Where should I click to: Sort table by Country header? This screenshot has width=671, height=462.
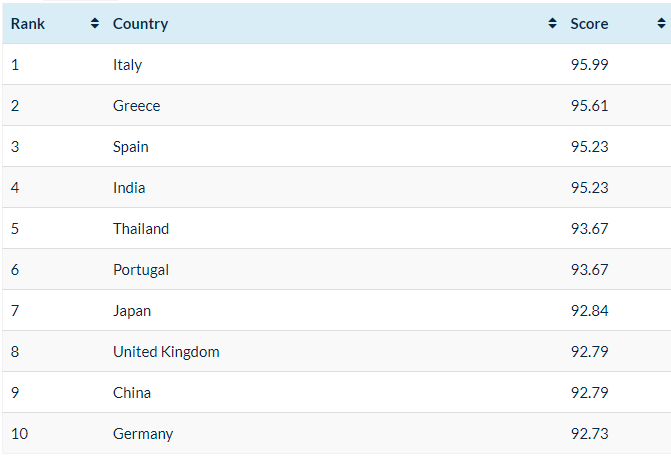(141, 24)
